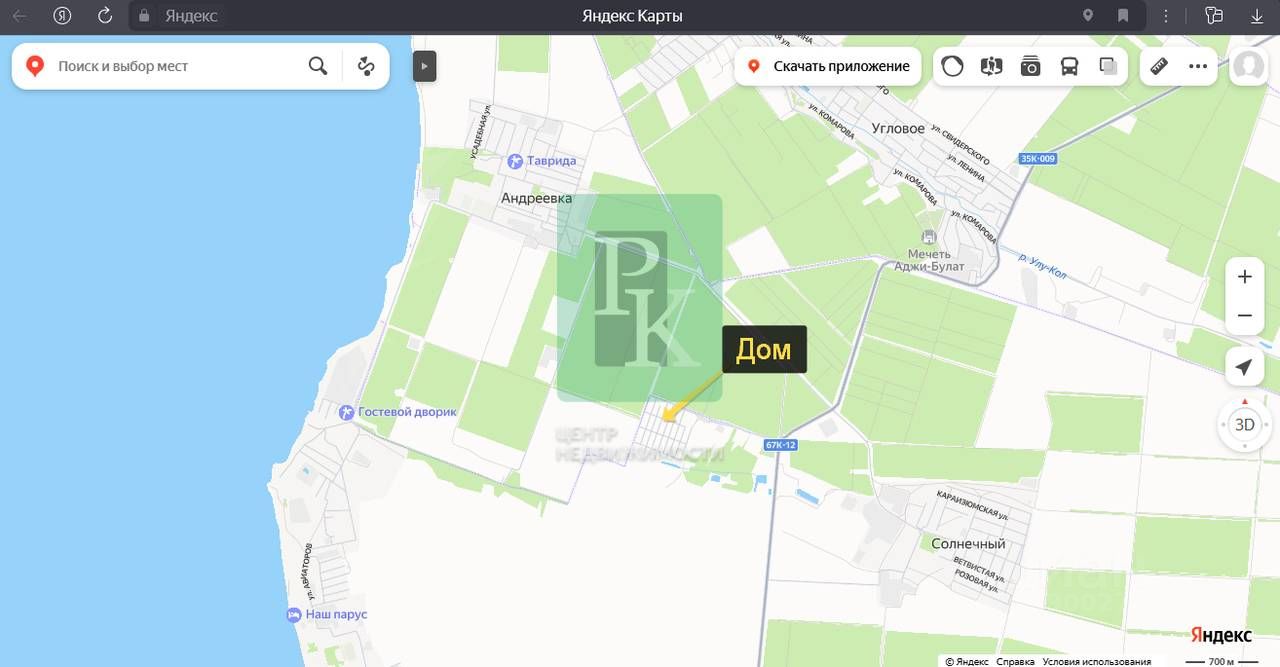The image size is (1280, 667).
Task: Reload the page with refresh icon
Action: (105, 16)
